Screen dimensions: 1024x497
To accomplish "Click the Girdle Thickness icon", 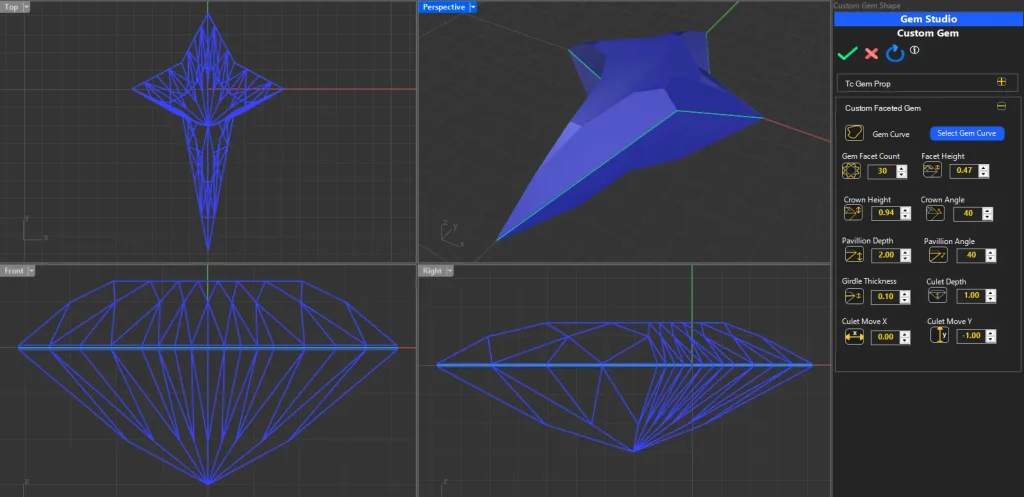I will (x=854, y=296).
